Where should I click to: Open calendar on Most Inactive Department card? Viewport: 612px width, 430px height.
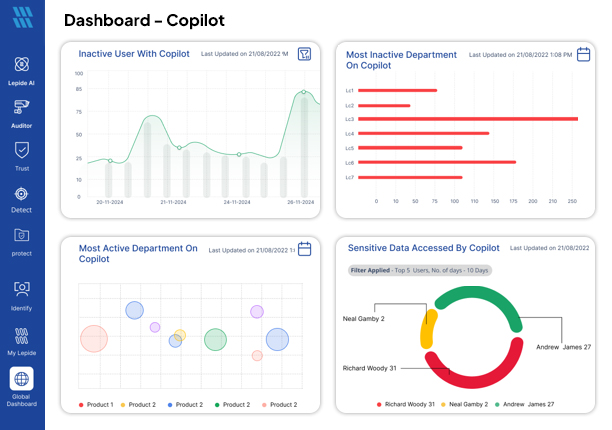pos(584,54)
